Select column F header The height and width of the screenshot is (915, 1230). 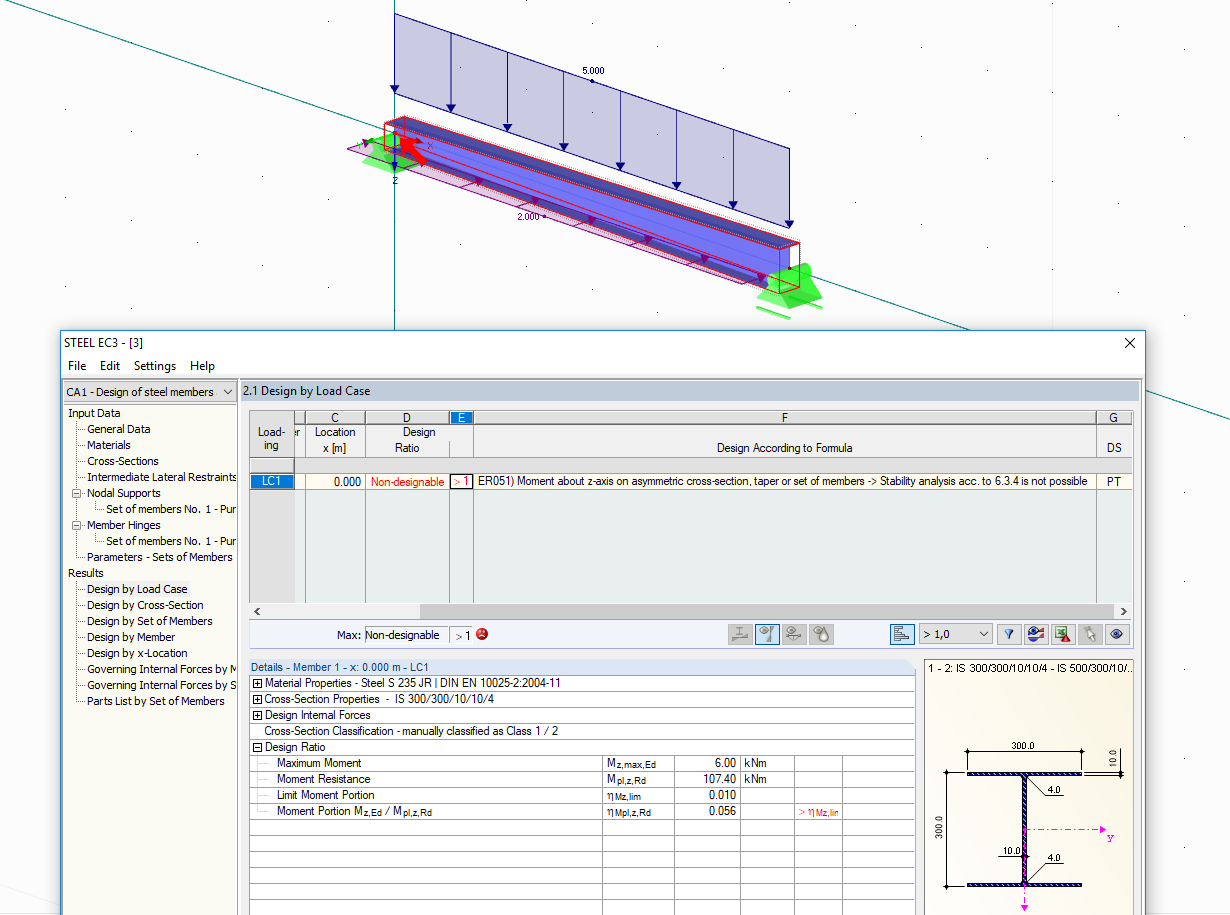(x=784, y=417)
